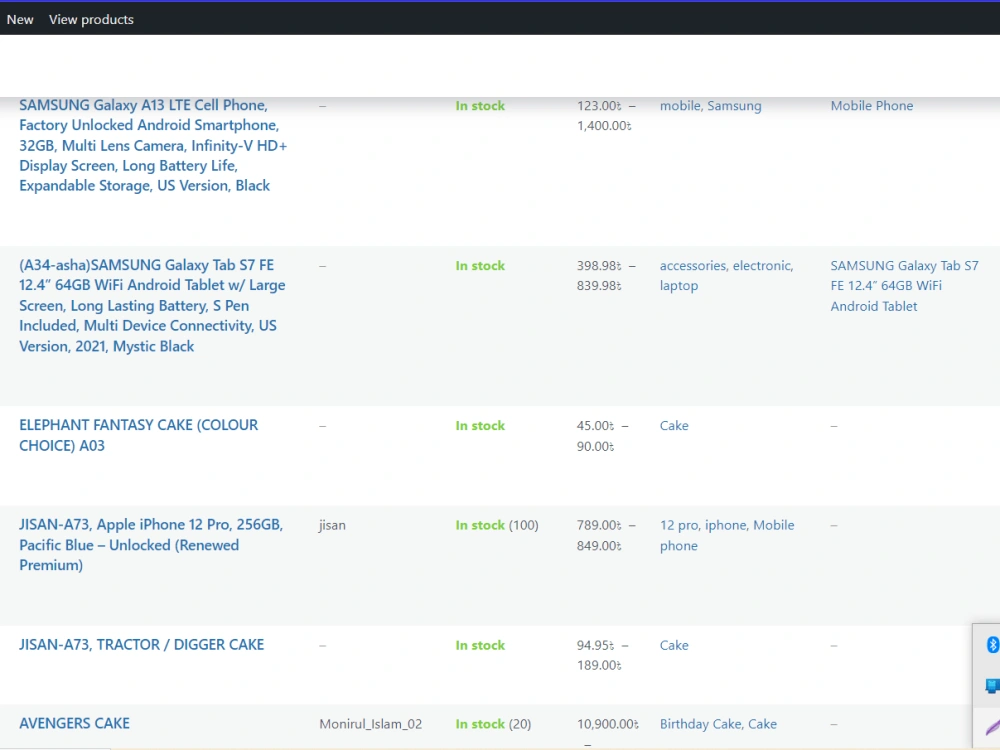
Task: Click In stock (20) in AVENGERS CAKE row
Action: click(493, 724)
